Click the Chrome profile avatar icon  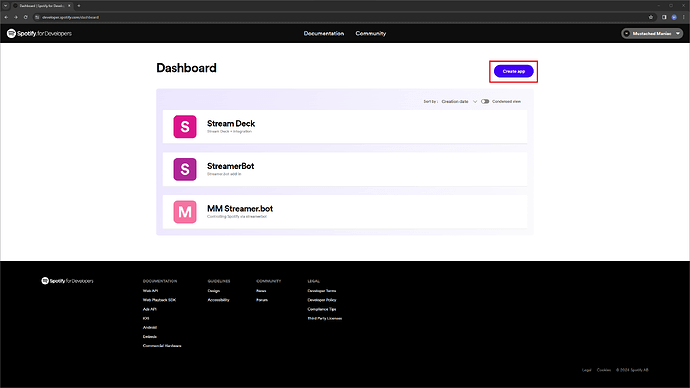click(674, 17)
